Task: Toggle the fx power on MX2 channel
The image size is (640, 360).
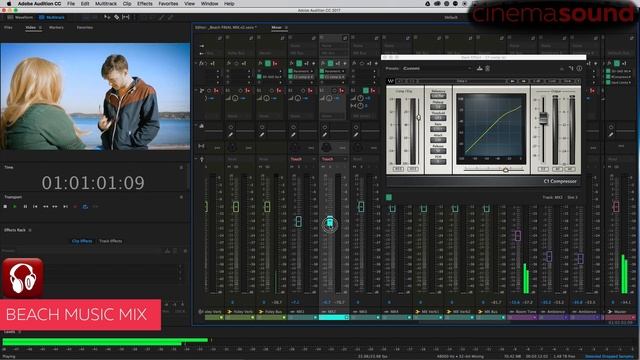Action: pyautogui.click(x=331, y=63)
